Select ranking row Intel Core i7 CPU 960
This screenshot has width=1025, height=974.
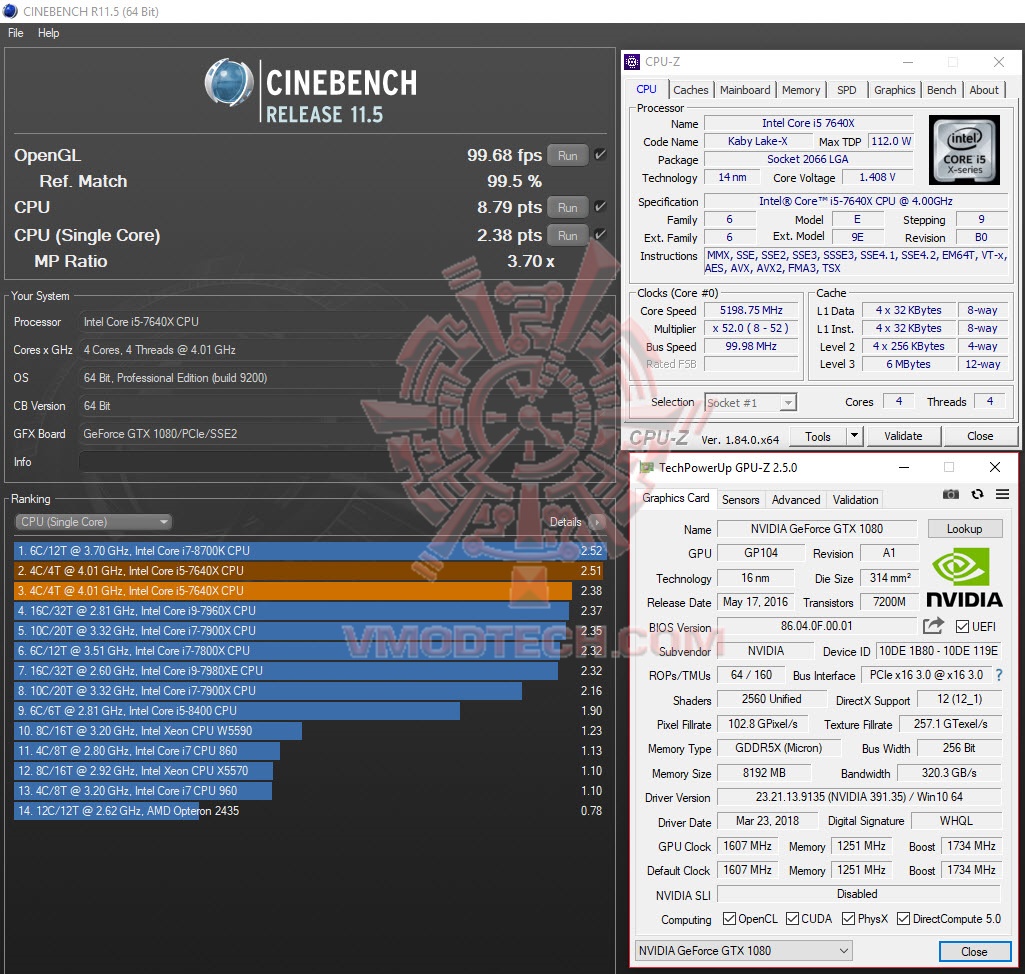tap(311, 790)
